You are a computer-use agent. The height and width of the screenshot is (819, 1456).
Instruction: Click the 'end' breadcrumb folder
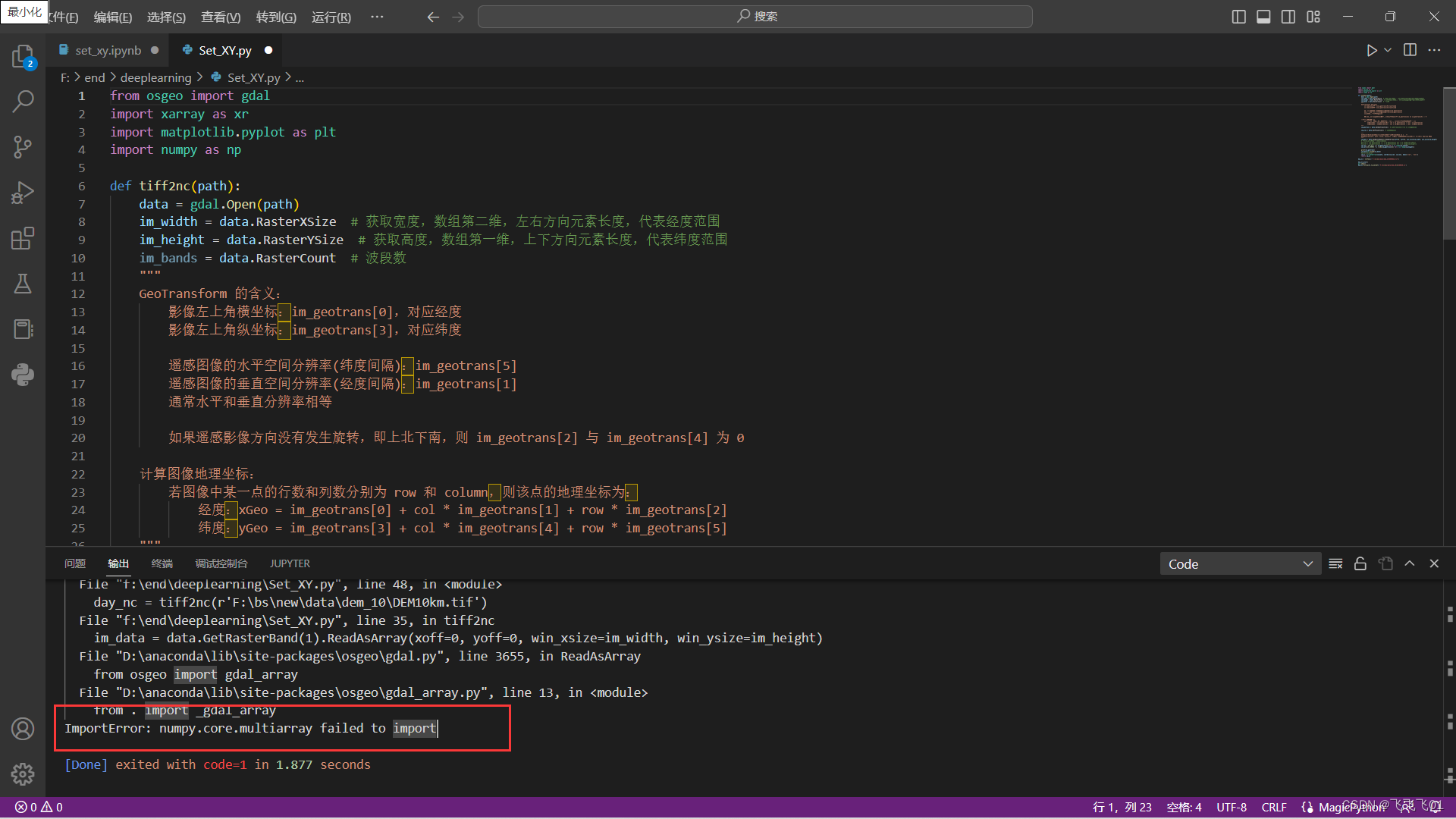(x=95, y=77)
